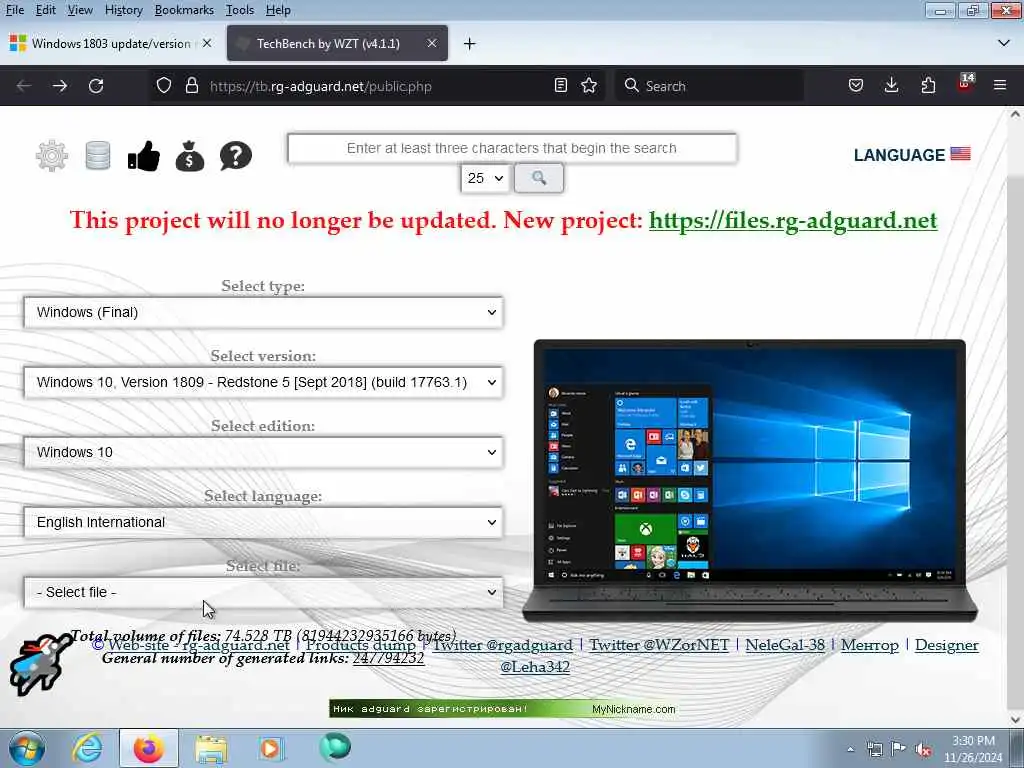Open the History menu
Image resolution: width=1024 pixels, height=768 pixels.
point(123,10)
